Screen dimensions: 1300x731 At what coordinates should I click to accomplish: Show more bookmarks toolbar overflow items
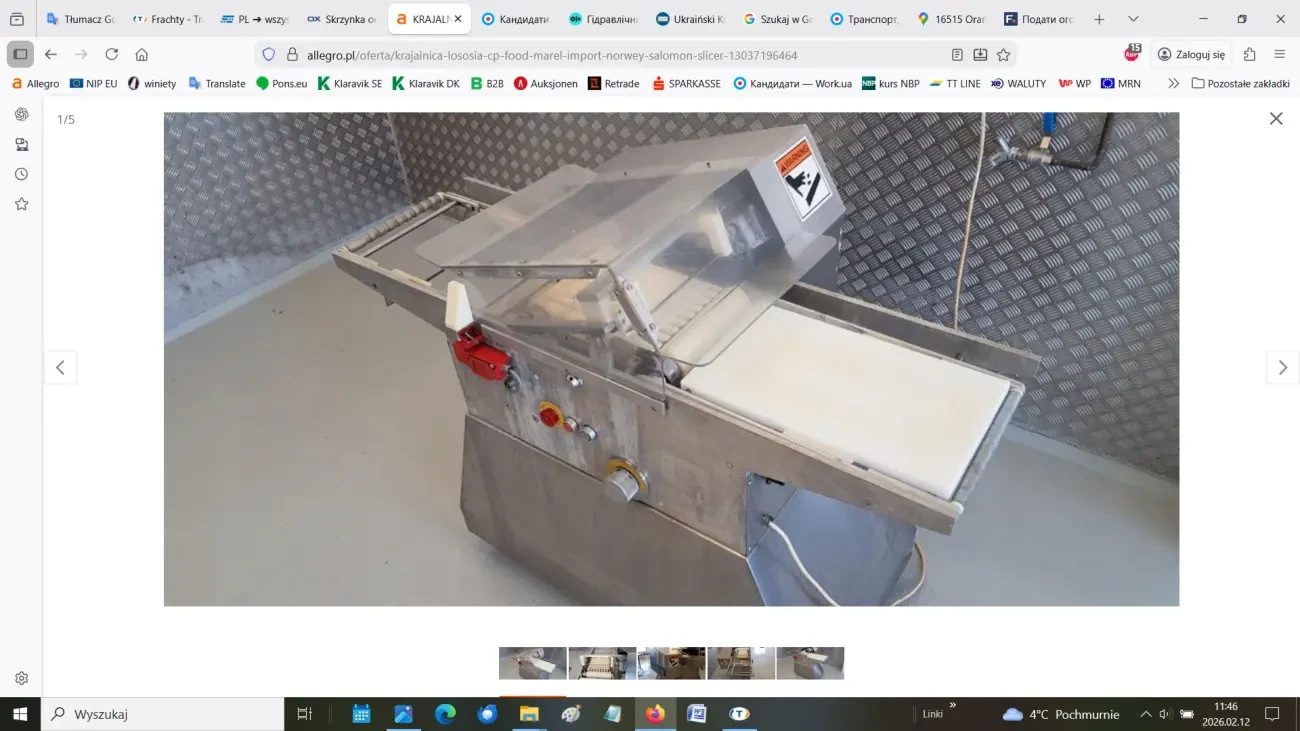1173,84
